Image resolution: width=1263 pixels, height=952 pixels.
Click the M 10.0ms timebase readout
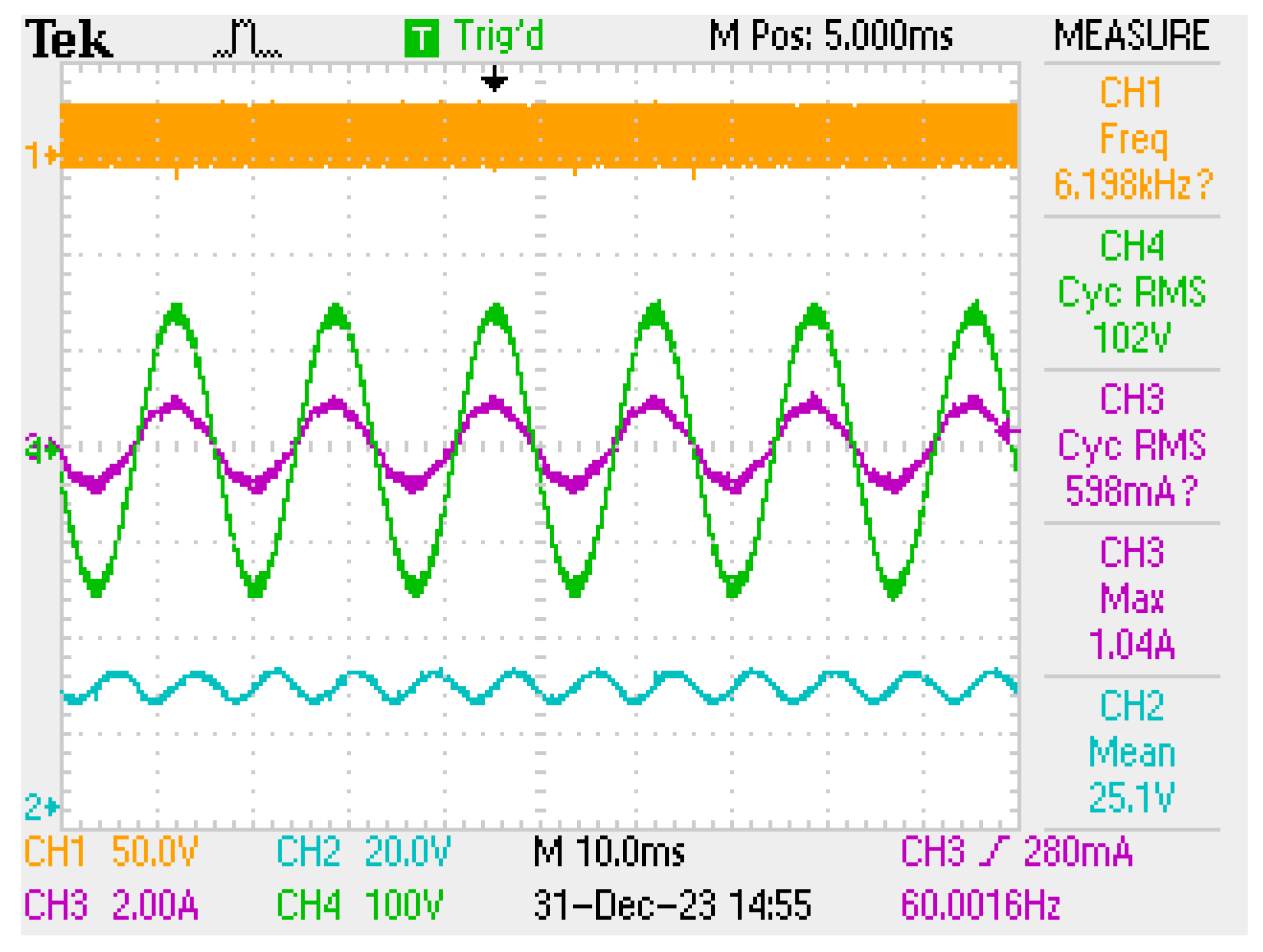click(x=608, y=851)
